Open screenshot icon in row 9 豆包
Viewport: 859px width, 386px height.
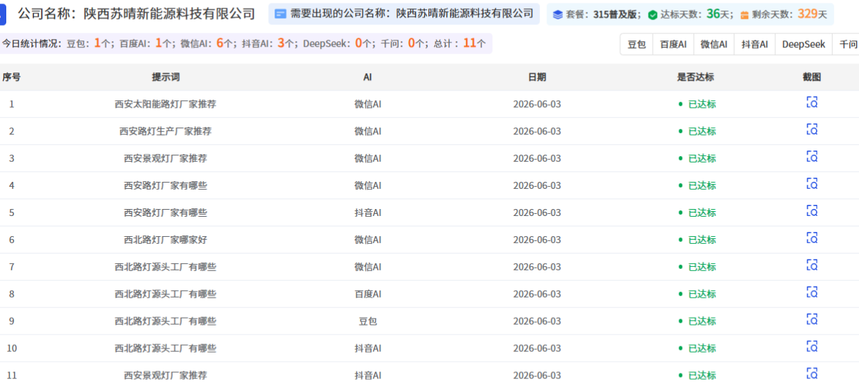(x=812, y=319)
